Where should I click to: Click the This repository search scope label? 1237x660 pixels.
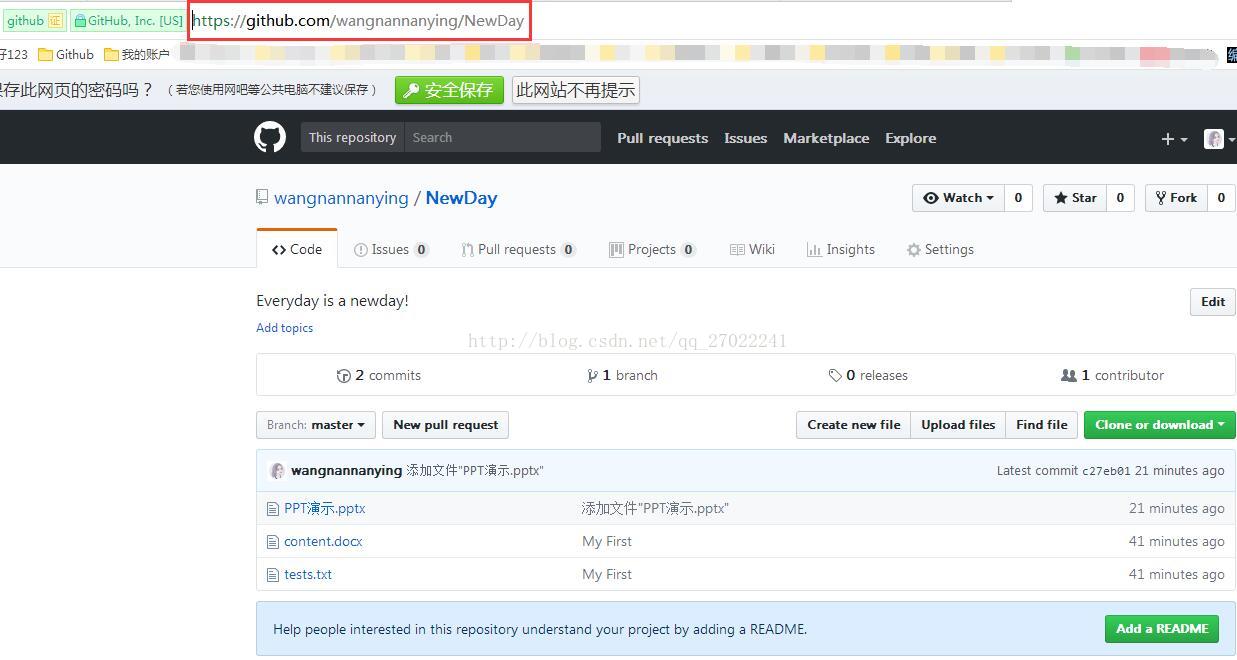tap(352, 138)
